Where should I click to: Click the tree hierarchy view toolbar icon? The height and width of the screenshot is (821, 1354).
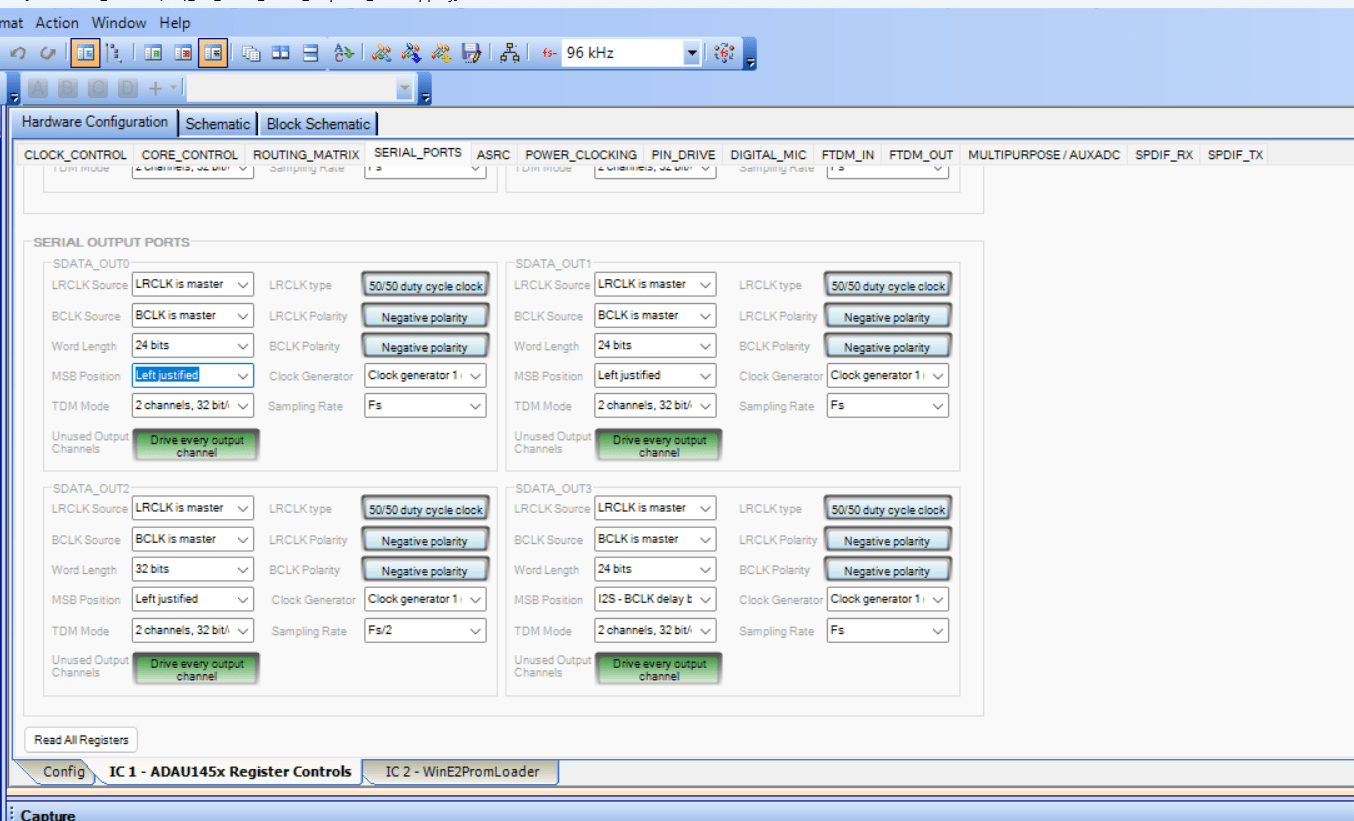[113, 53]
